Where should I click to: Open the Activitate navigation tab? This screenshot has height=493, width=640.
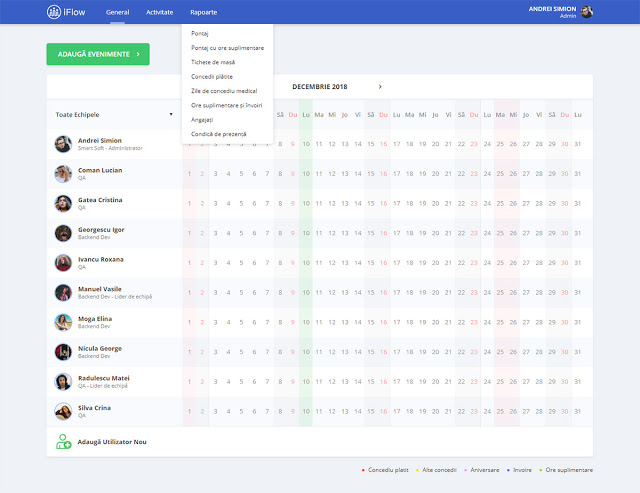pos(159,12)
